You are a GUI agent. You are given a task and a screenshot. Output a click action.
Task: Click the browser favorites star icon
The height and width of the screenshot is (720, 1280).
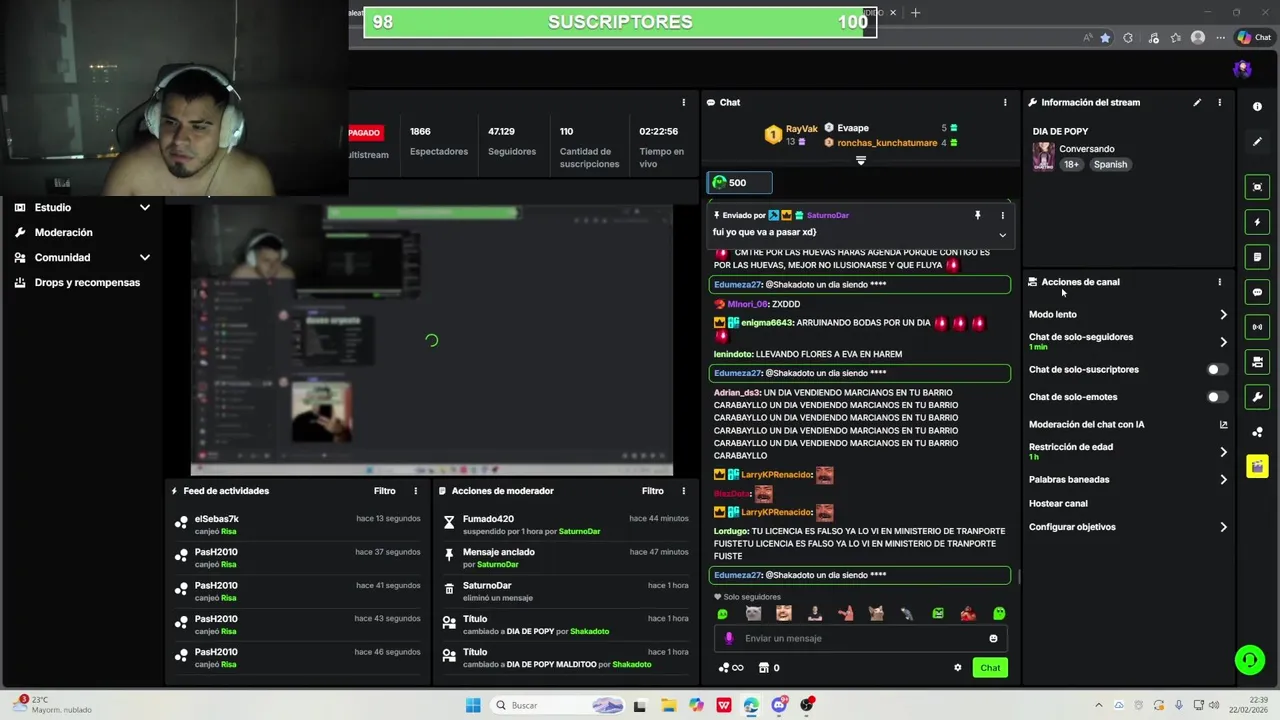[1105, 38]
